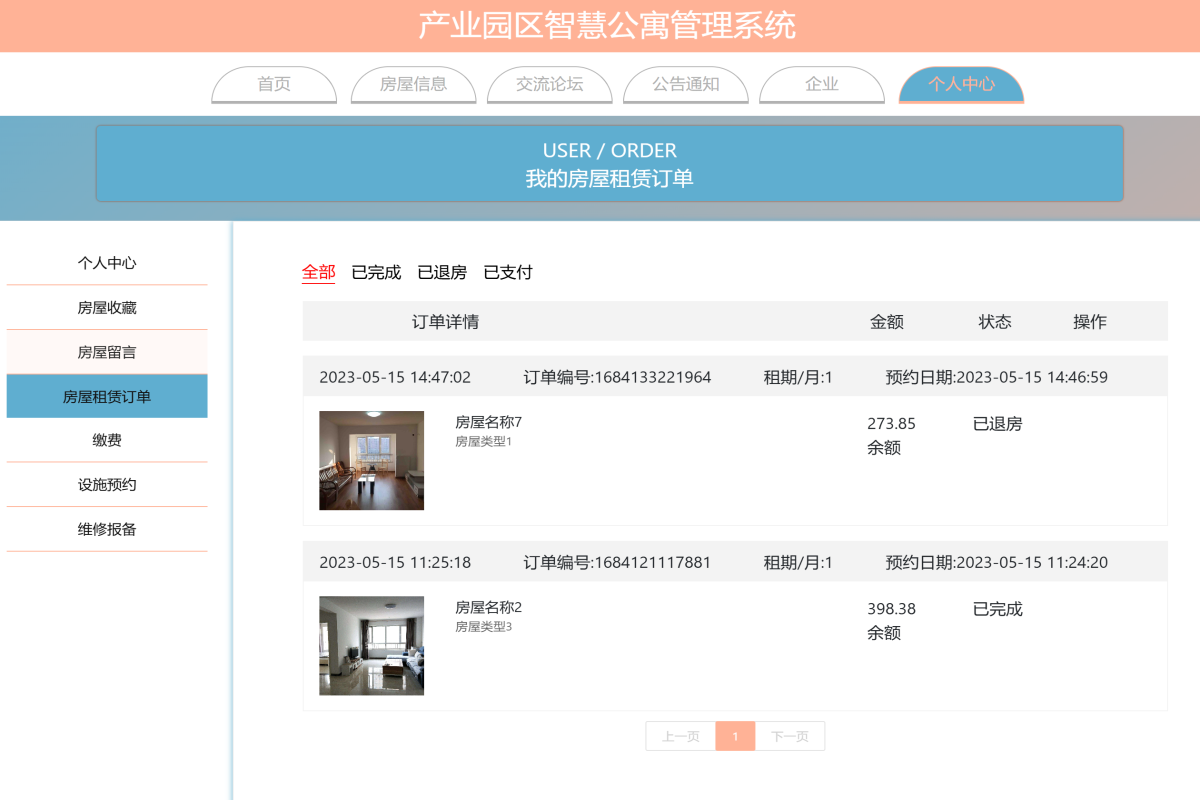Open 房屋留言 from the sidebar

(107, 352)
